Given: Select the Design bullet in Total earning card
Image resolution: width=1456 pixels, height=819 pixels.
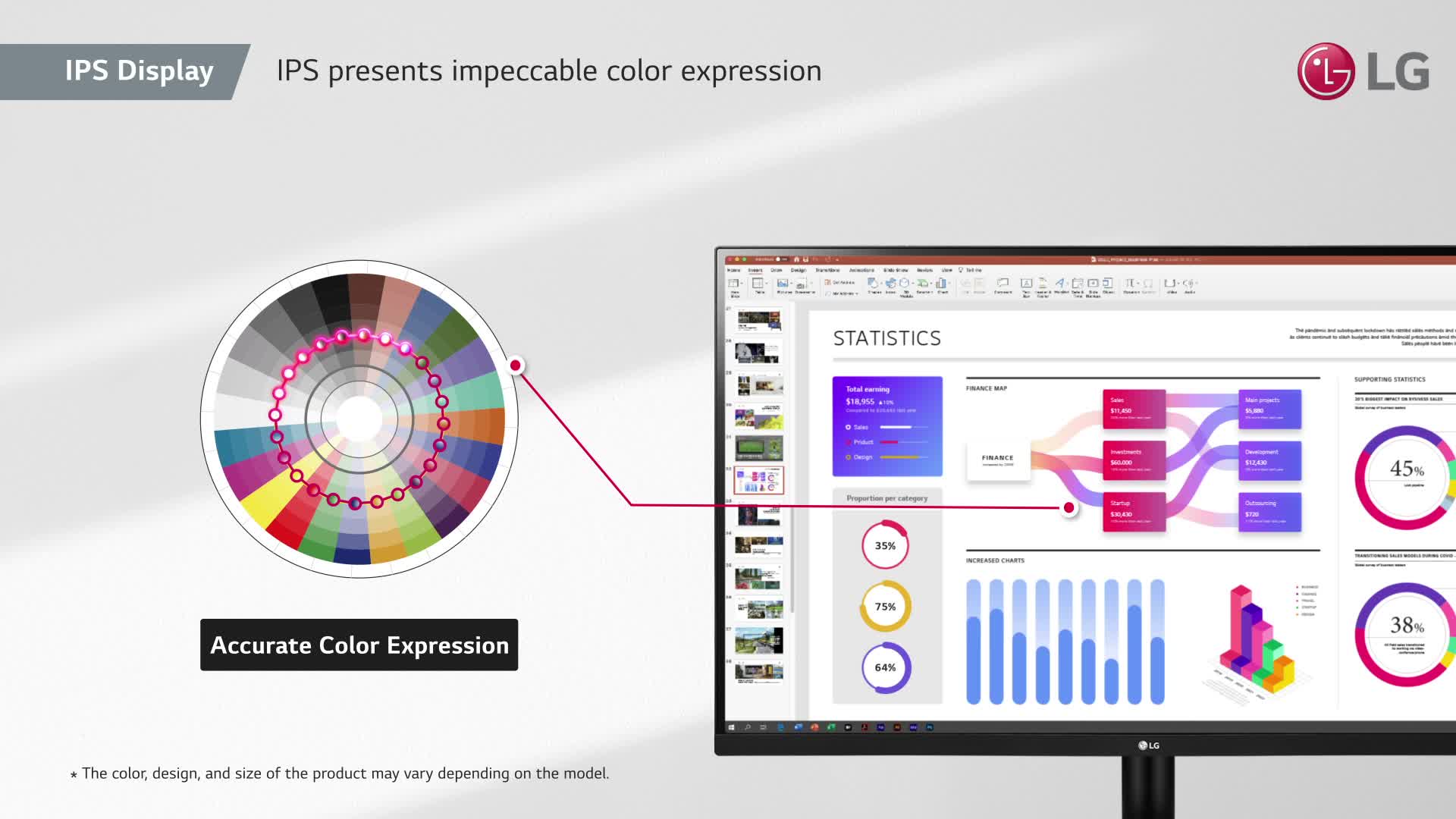Looking at the screenshot, I should click(x=849, y=457).
